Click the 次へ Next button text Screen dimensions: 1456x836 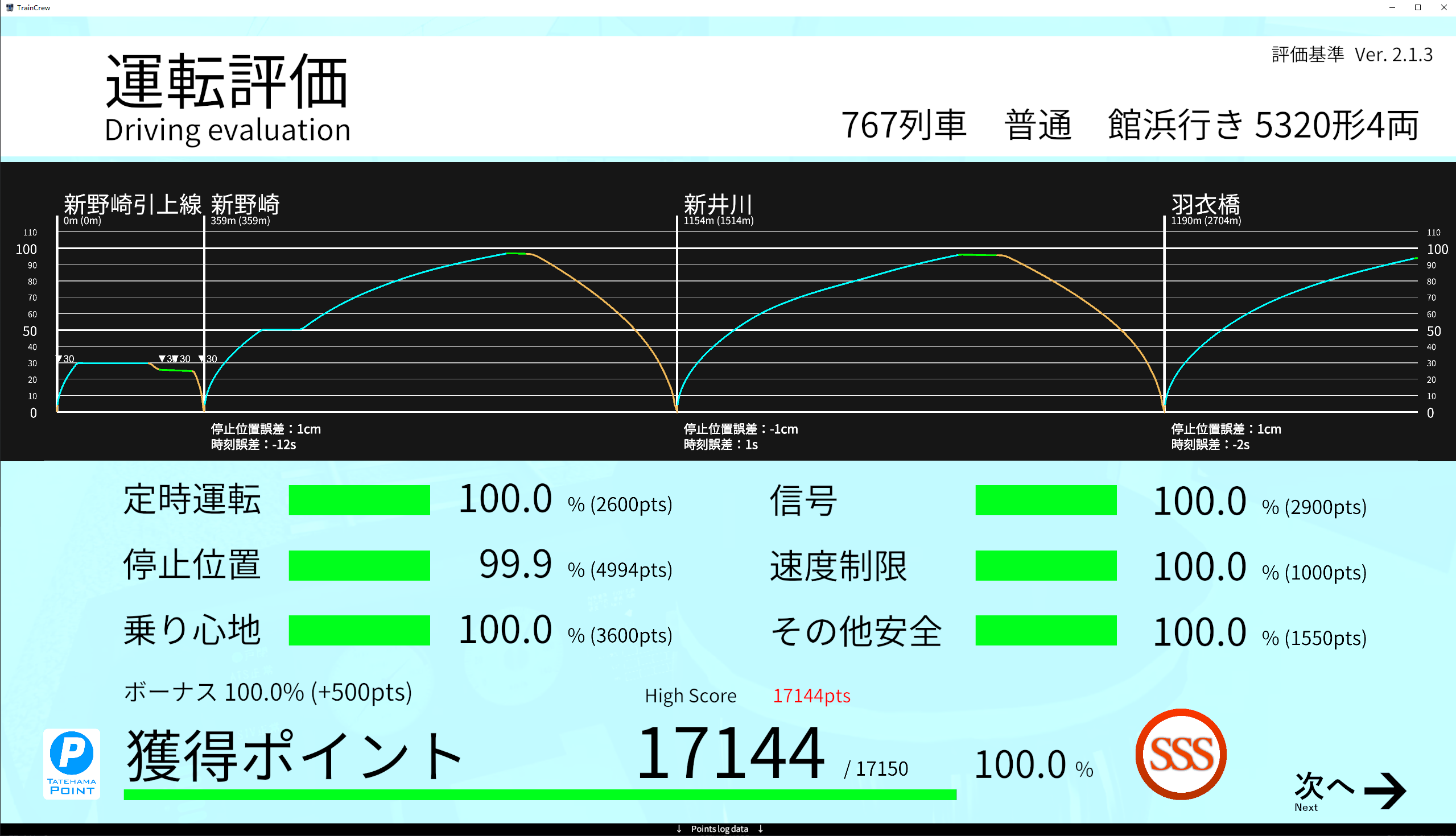(1323, 787)
